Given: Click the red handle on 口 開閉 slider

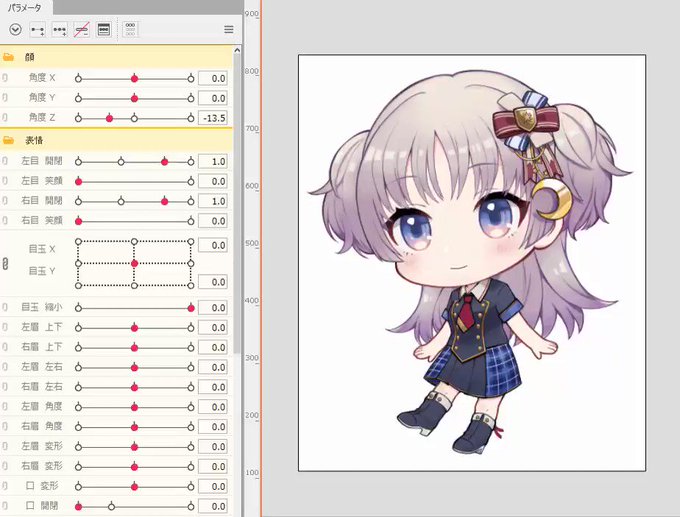Looking at the screenshot, I should [x=78, y=507].
